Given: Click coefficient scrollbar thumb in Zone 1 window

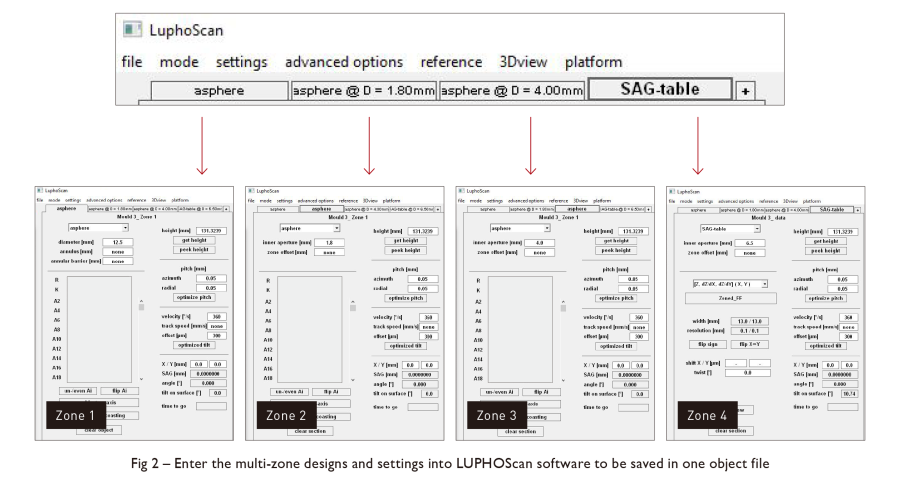Looking at the screenshot, I should tap(141, 307).
